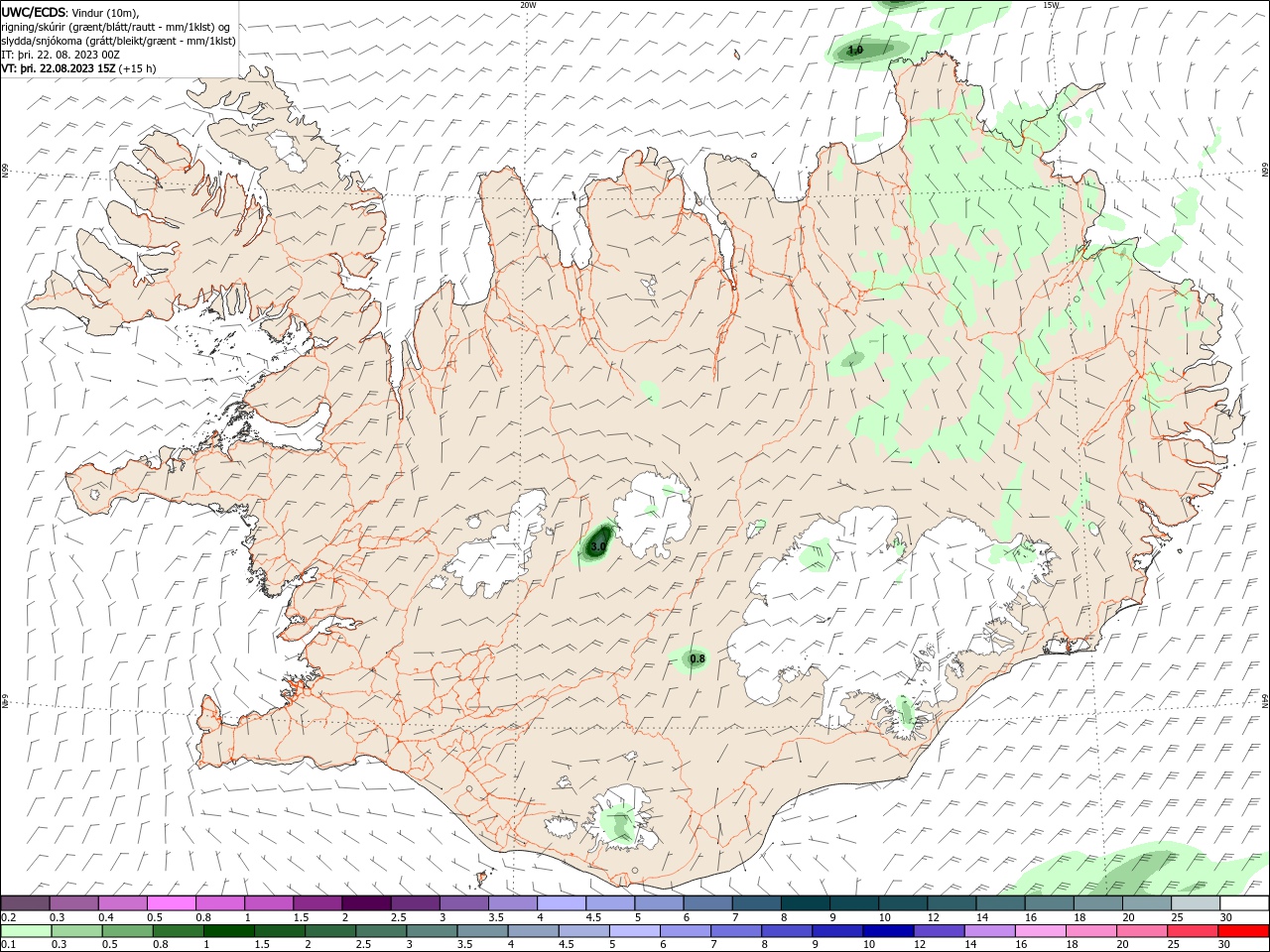Pick the pale green 0.1 swatch in lower legend
The width and height of the screenshot is (1270, 952).
coord(25,931)
